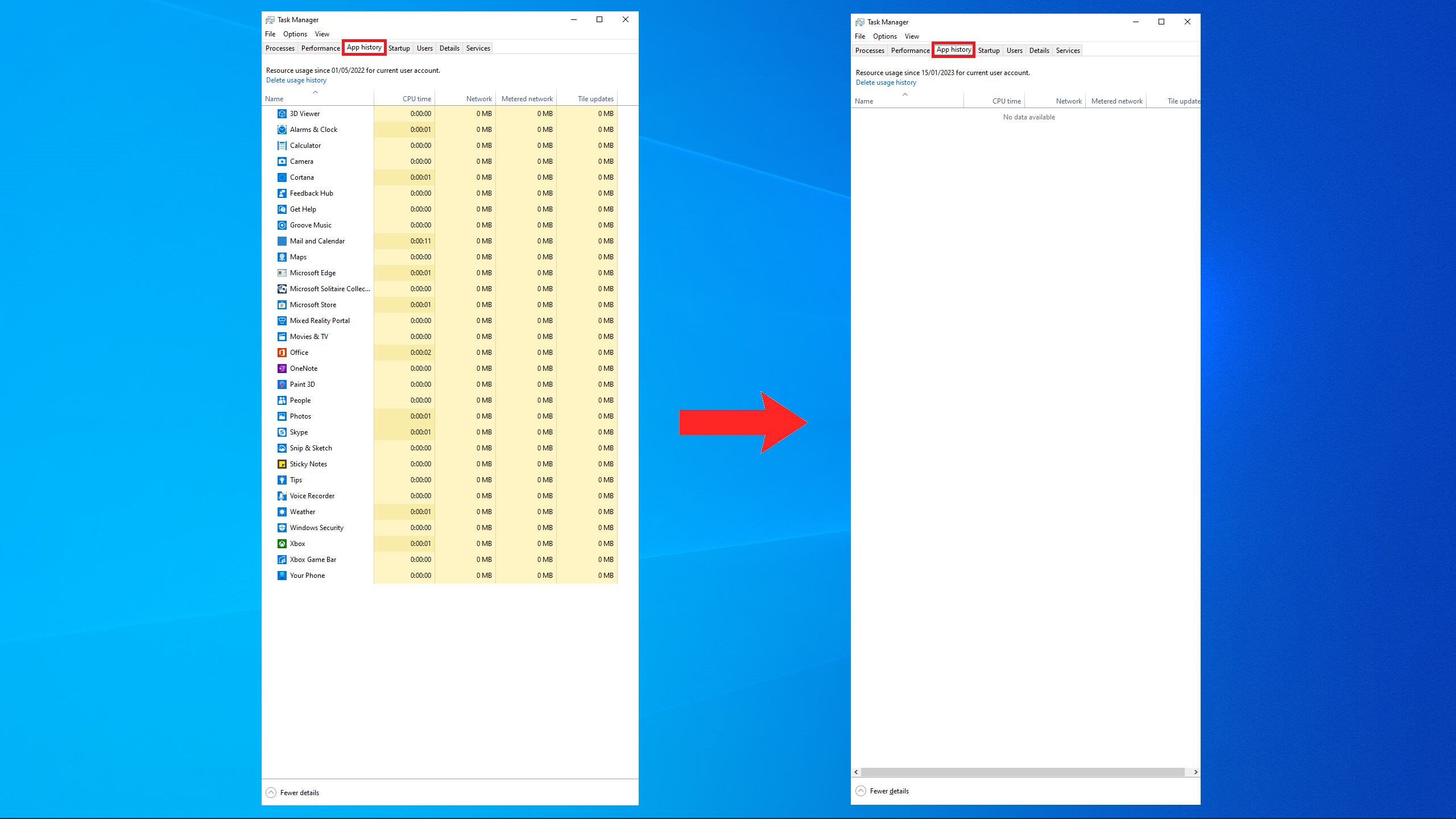Open the View menu in right window
1456x819 pixels.
click(x=911, y=36)
